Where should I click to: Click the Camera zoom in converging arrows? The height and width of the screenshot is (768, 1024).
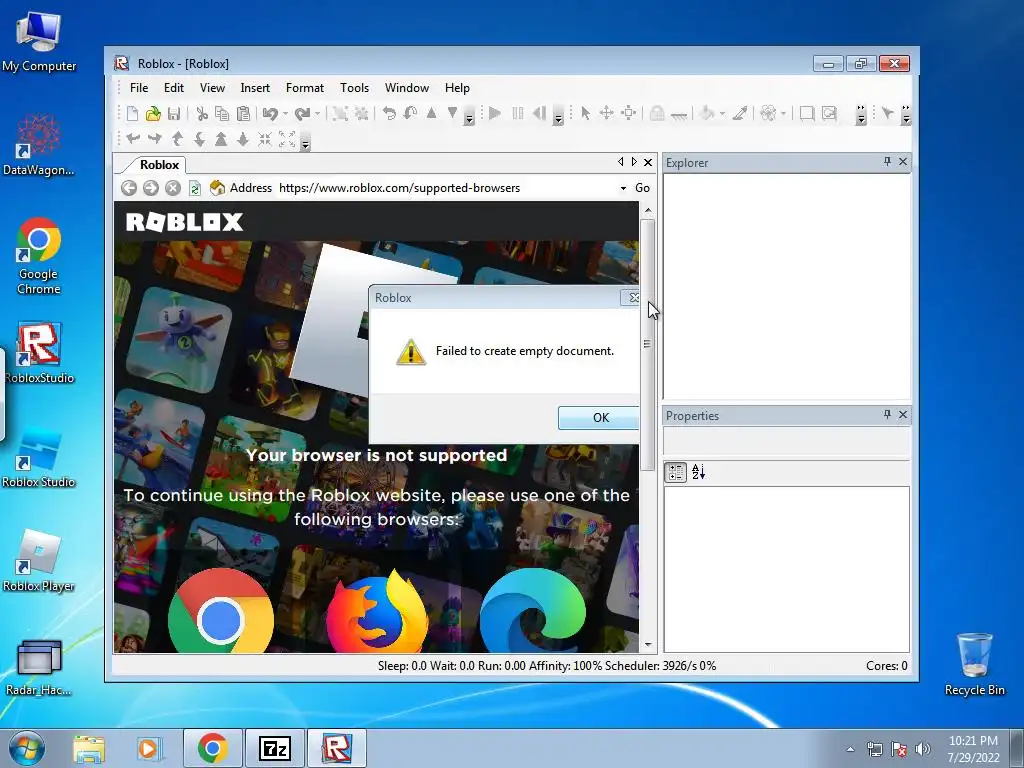click(x=264, y=138)
